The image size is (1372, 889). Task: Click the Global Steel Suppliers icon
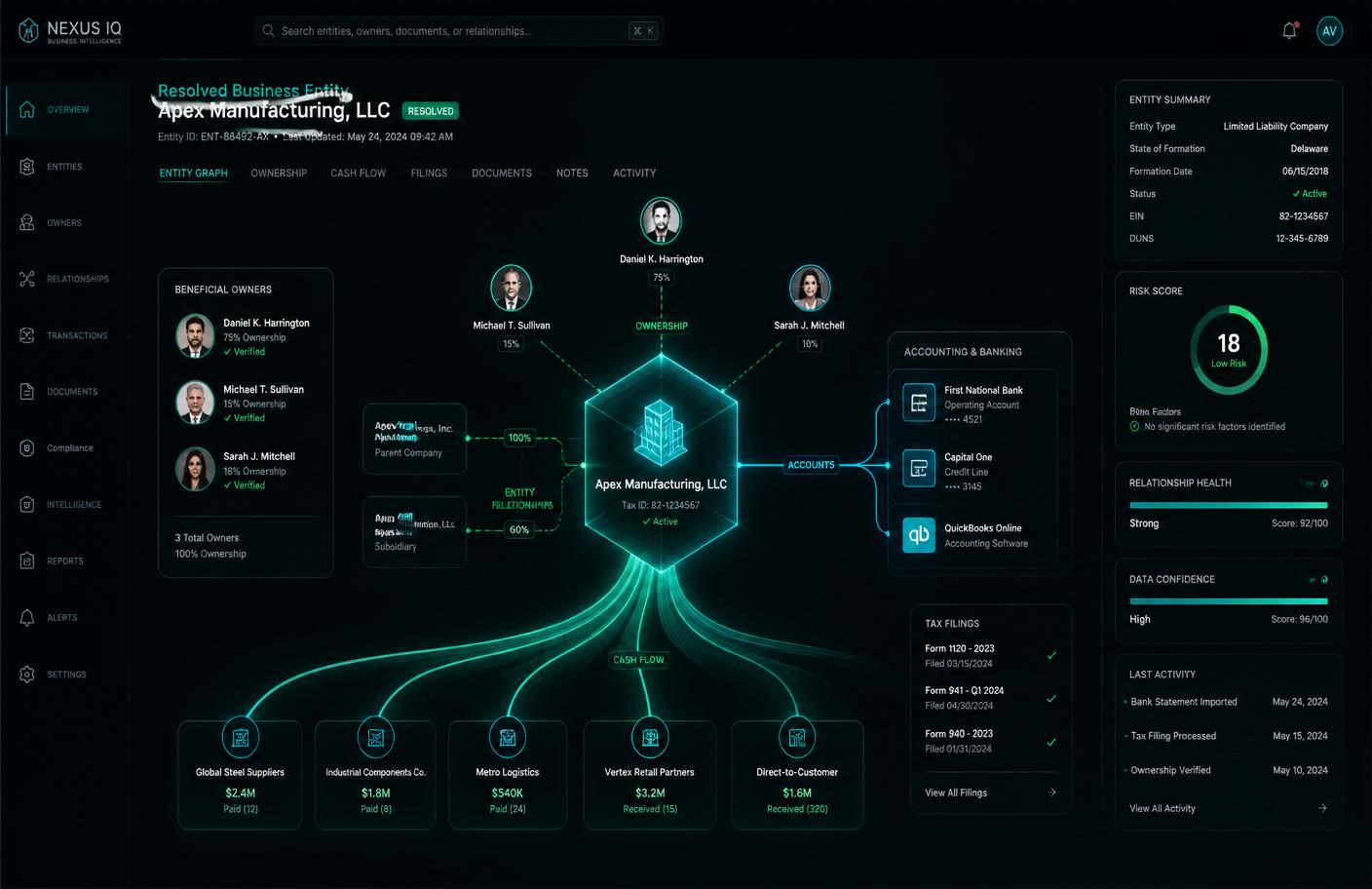[x=241, y=738]
